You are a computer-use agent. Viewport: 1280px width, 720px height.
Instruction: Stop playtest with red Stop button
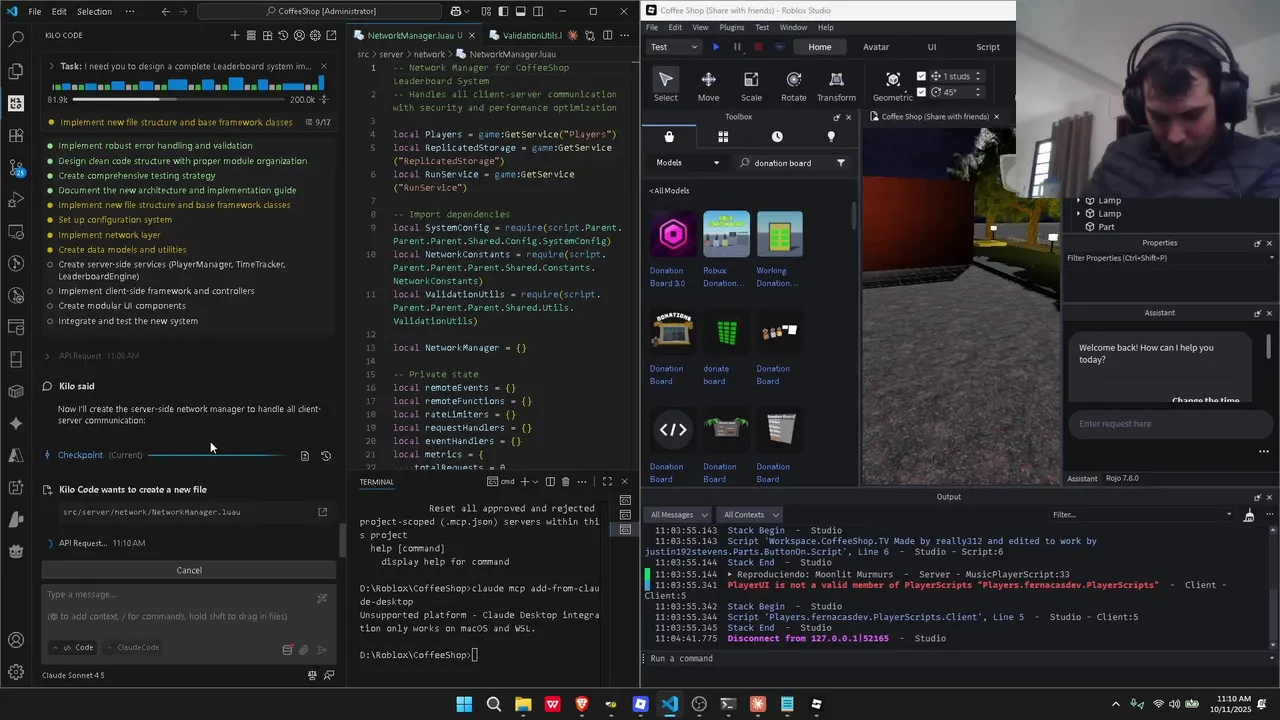pyautogui.click(x=759, y=47)
